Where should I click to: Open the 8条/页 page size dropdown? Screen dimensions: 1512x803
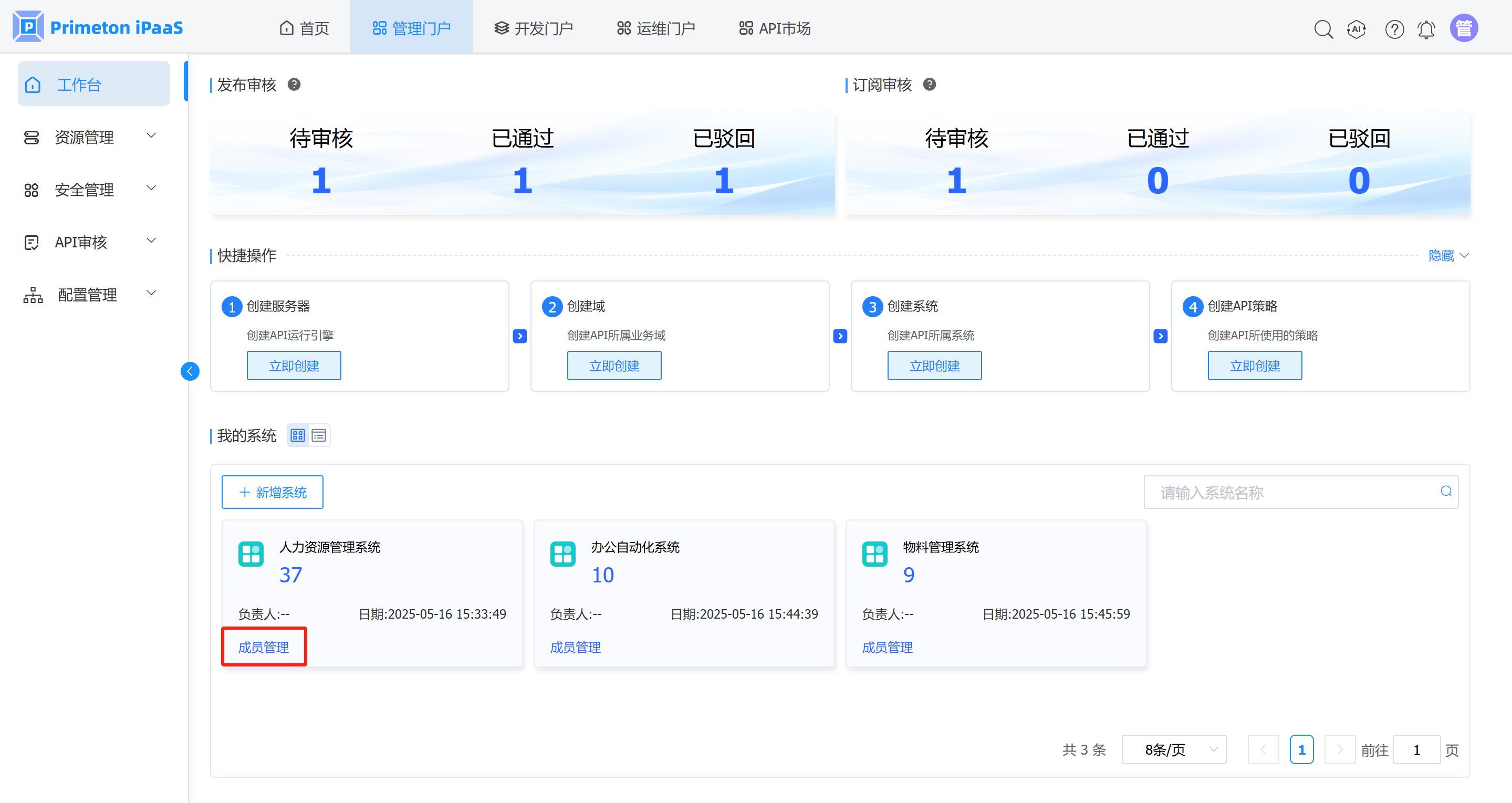click(1173, 749)
